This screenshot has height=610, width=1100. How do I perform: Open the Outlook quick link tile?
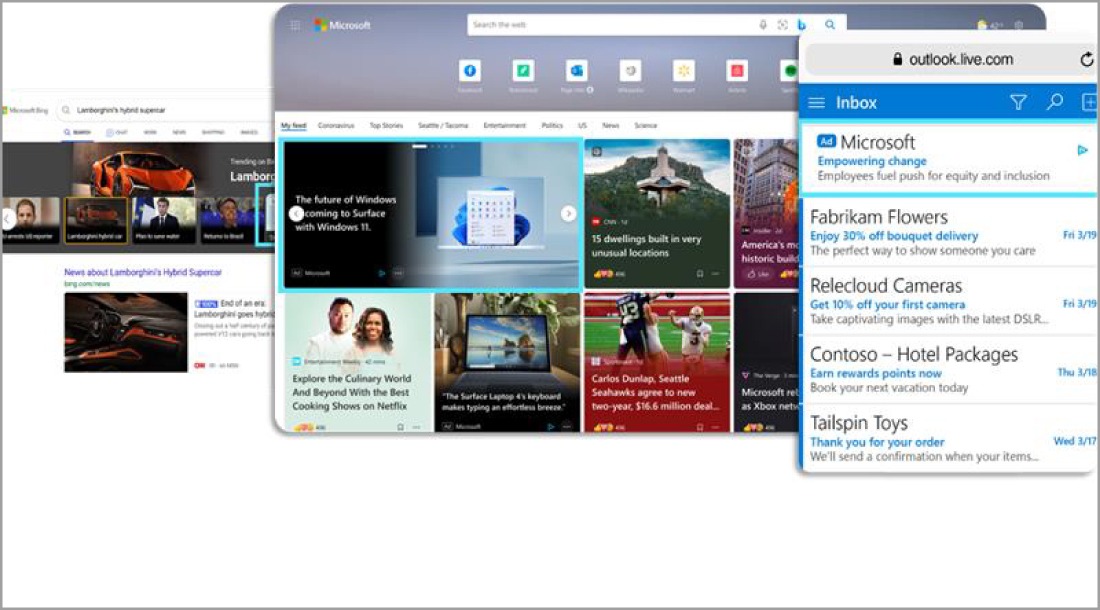(x=577, y=71)
